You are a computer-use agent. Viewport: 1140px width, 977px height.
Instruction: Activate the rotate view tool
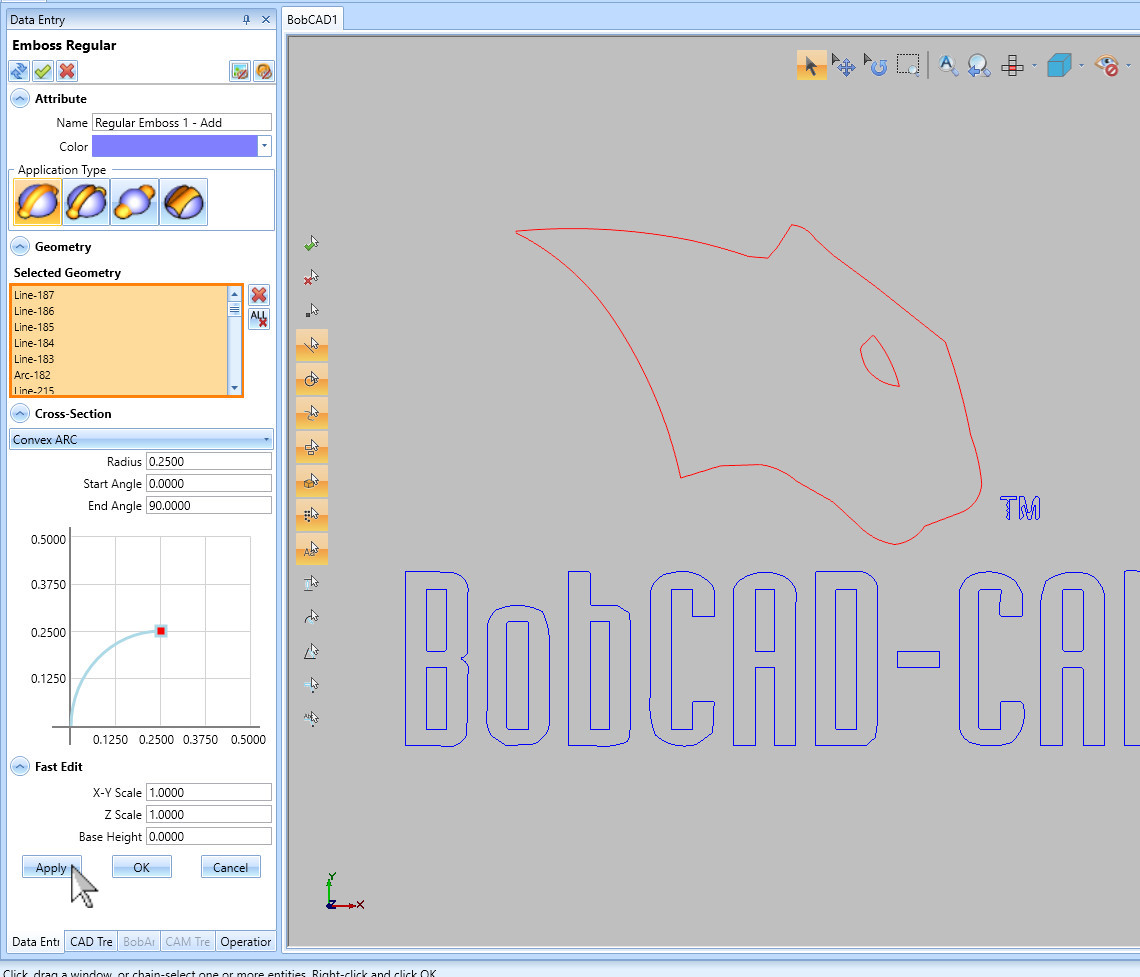876,64
